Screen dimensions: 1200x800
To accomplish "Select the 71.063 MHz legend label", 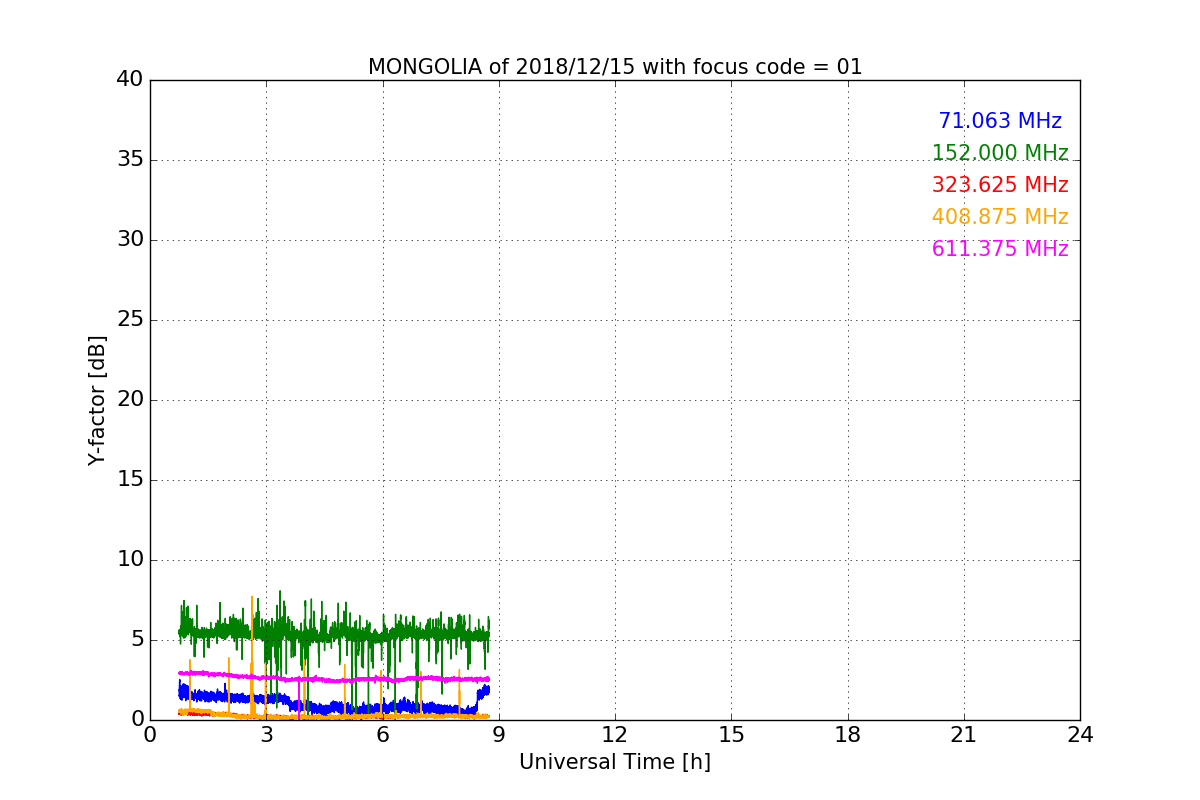I will point(1000,121).
